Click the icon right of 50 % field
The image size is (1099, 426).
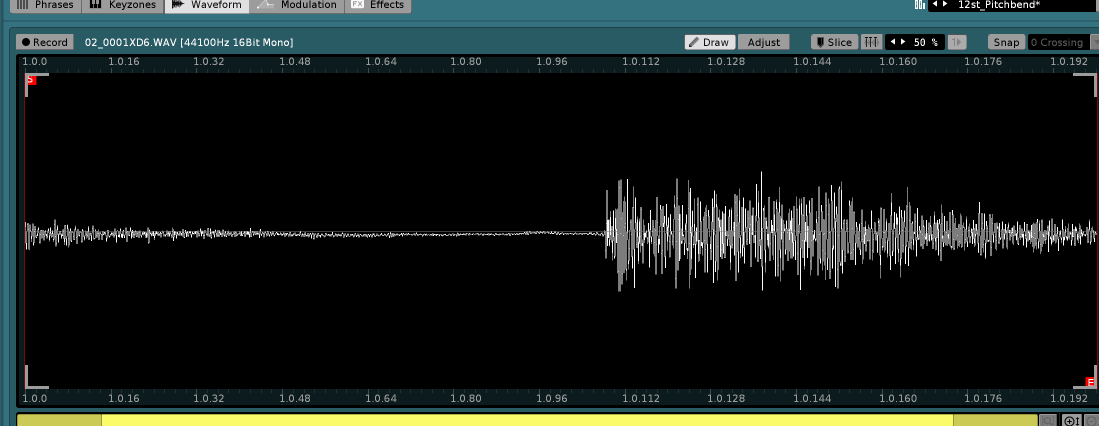(x=957, y=42)
